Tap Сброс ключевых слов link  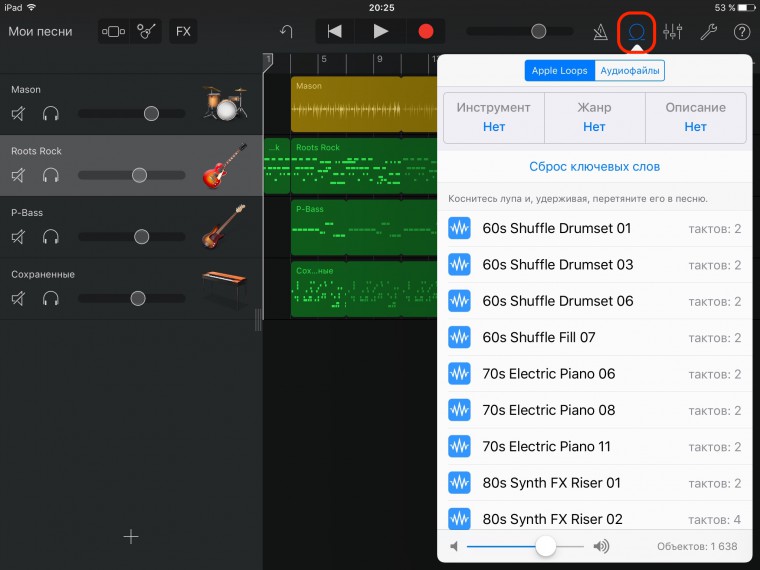pyautogui.click(x=594, y=167)
